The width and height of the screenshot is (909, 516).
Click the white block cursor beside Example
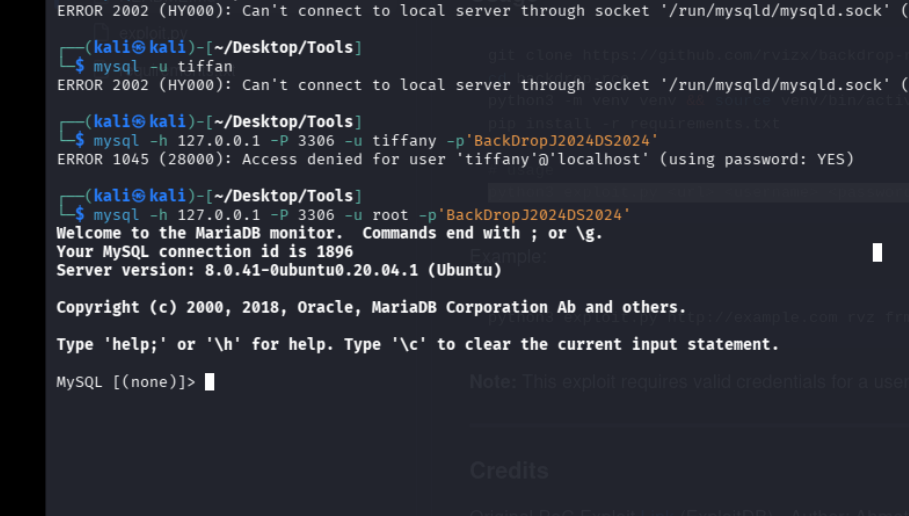click(877, 252)
